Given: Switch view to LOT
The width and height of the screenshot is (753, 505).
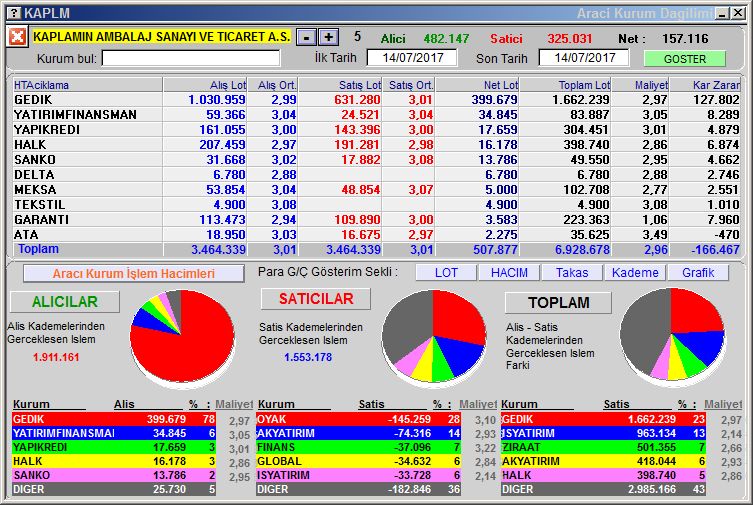Looking at the screenshot, I should tap(446, 273).
